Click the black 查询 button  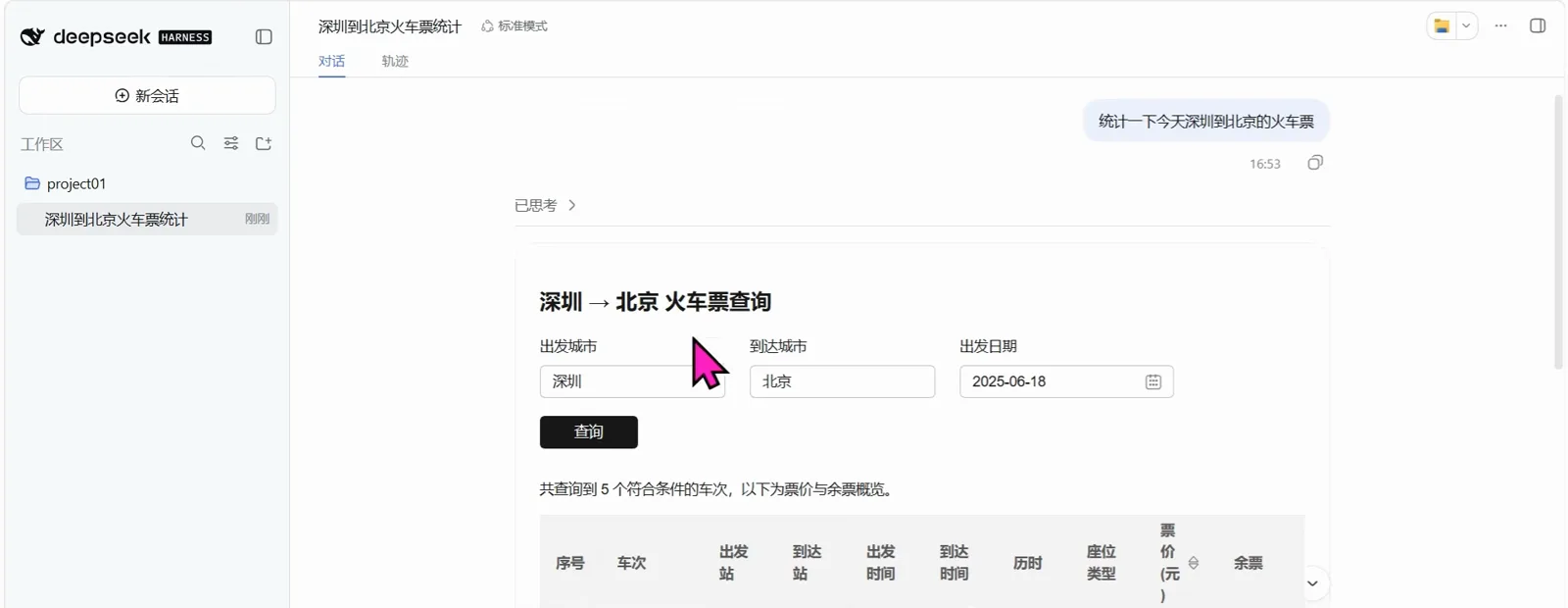pyautogui.click(x=588, y=431)
